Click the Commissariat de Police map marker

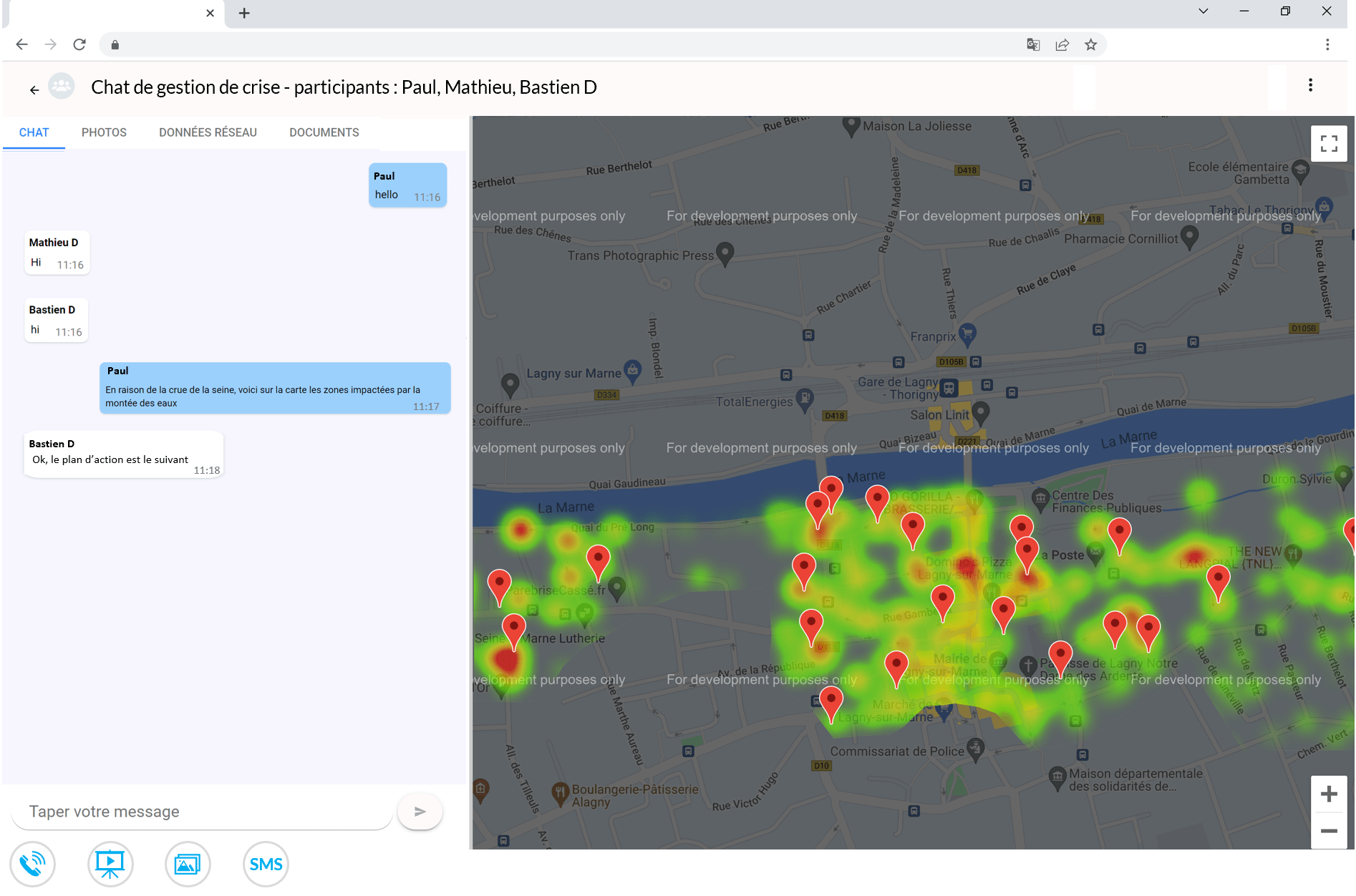(975, 749)
